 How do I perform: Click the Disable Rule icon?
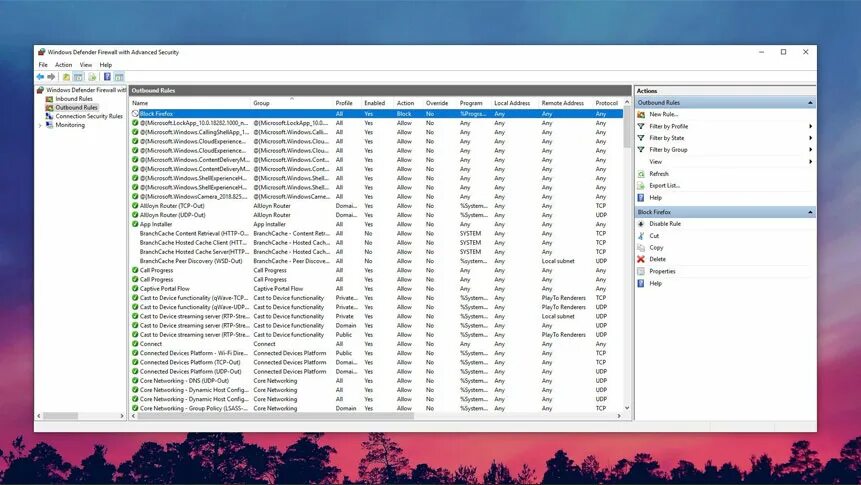click(641, 224)
